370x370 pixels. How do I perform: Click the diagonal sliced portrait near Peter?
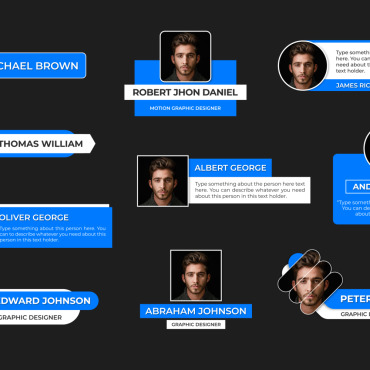310,282
